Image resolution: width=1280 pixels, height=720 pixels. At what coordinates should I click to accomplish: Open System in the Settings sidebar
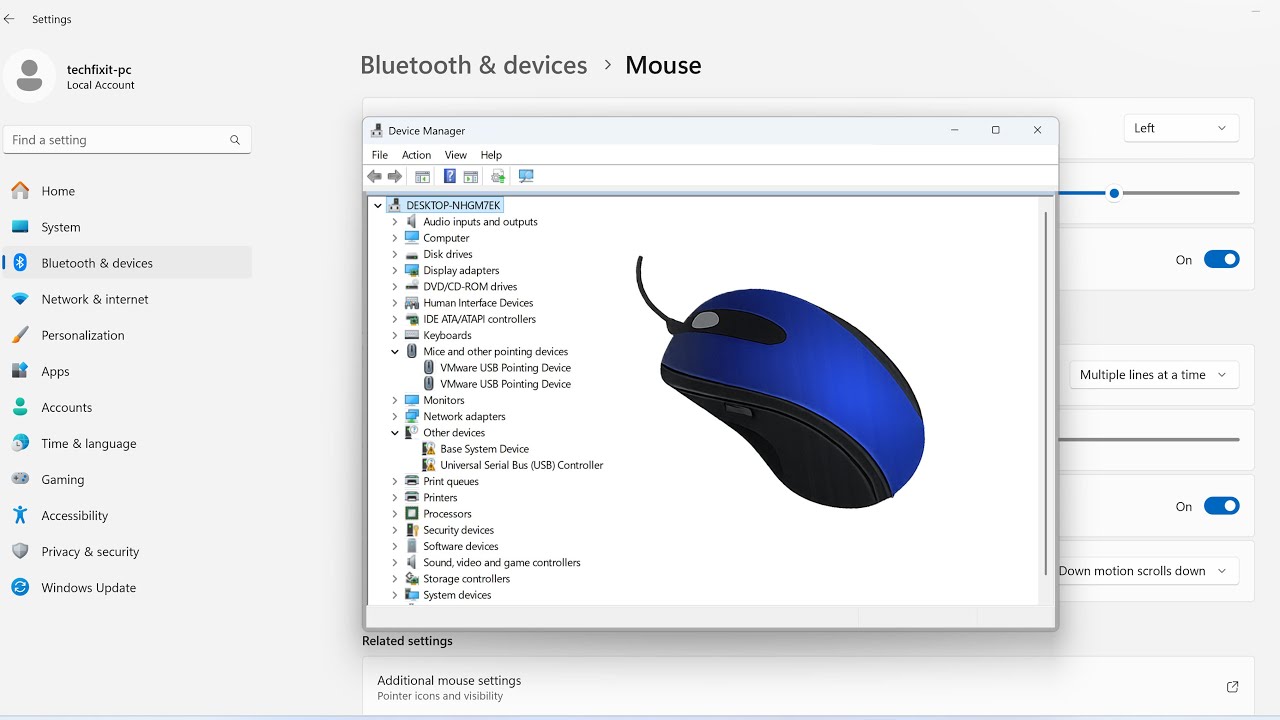(x=127, y=227)
